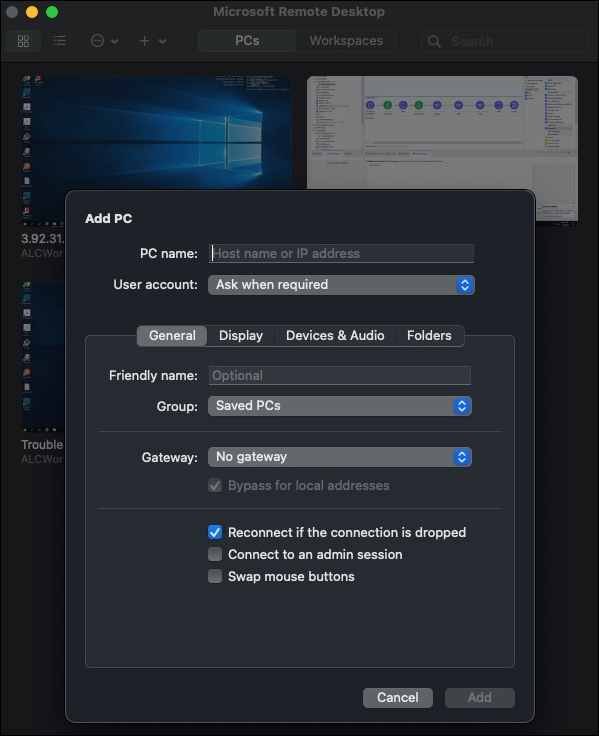Open the Devices & Audio tab
This screenshot has height=736, width=599.
335,336
